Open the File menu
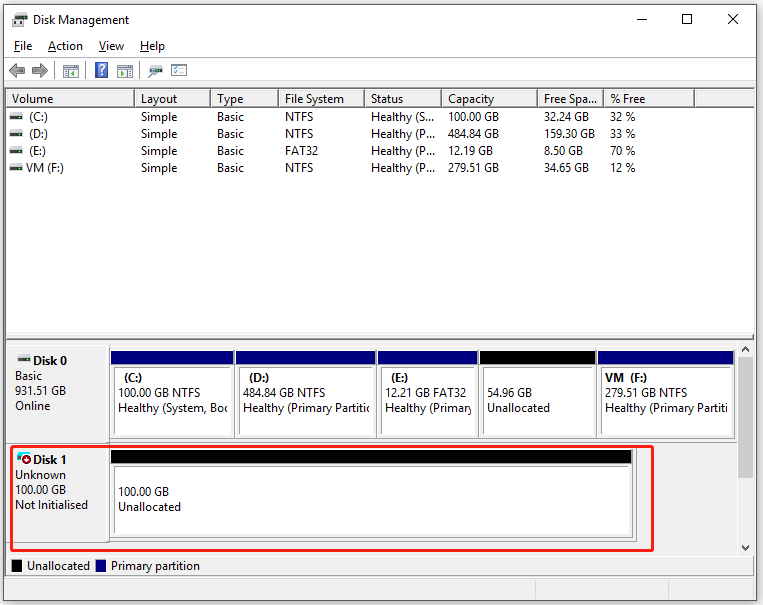 pos(23,46)
